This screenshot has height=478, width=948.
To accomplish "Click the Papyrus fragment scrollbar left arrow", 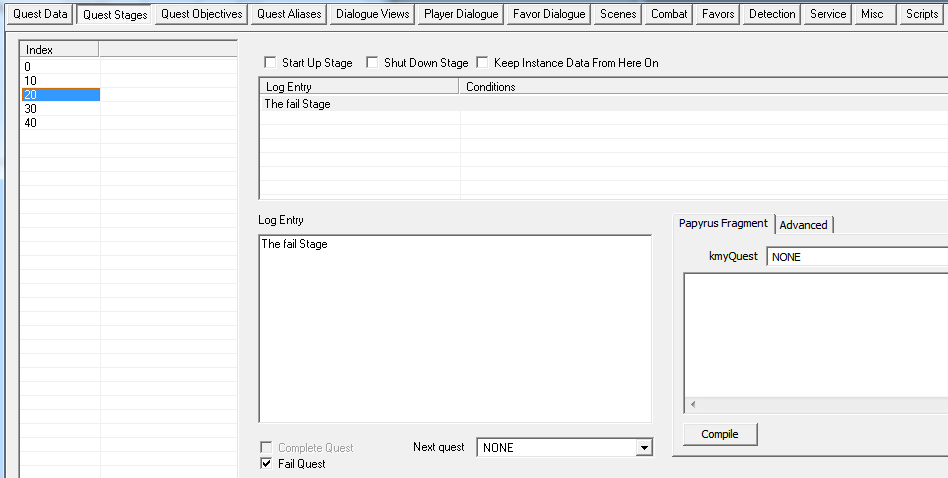I will tap(691, 405).
